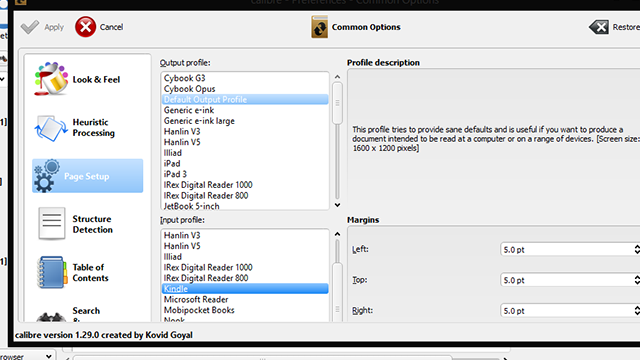Viewport: 640px width, 360px height.
Task: Click the Right margin value field
Action: click(567, 311)
